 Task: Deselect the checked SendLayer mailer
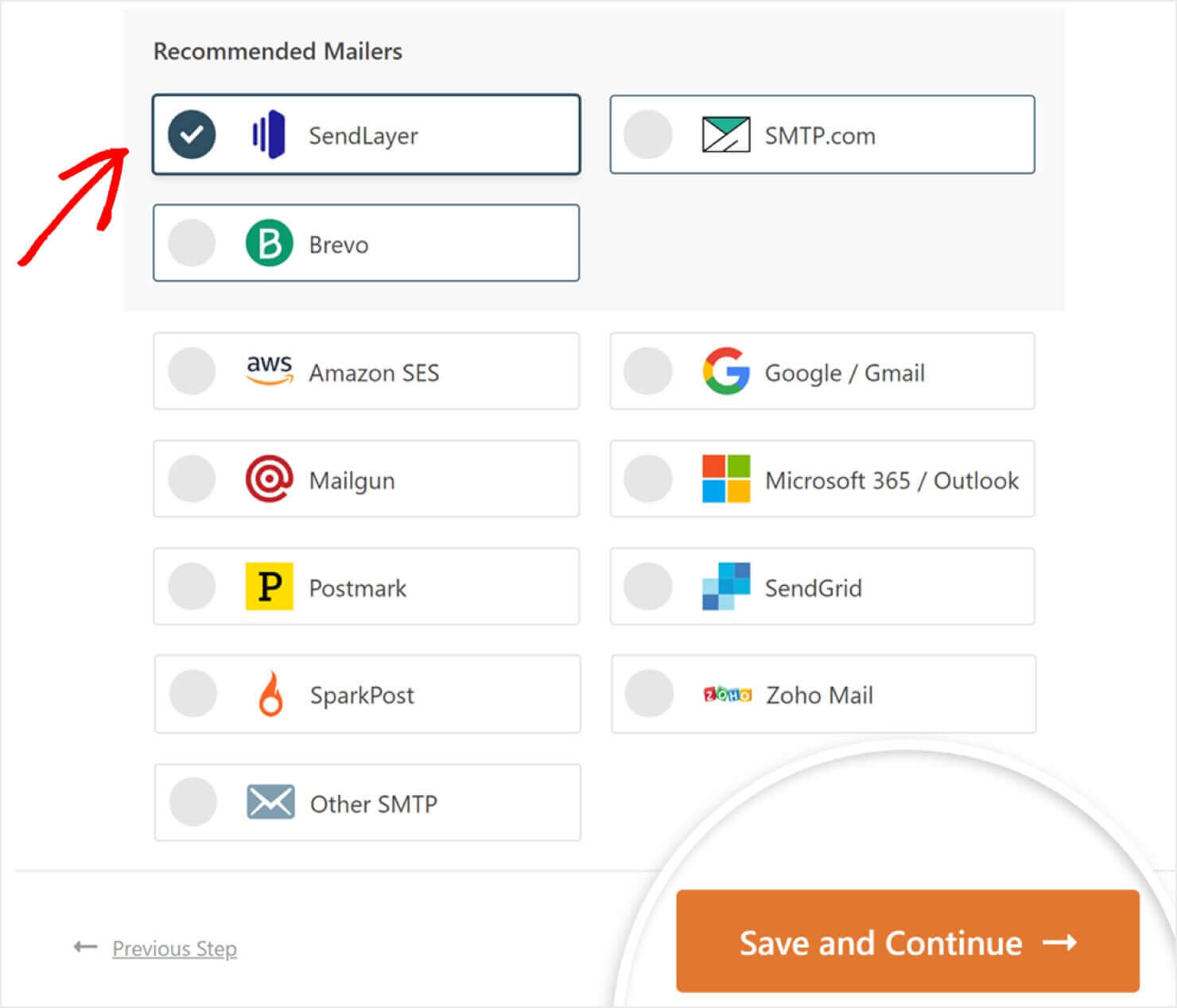coord(191,134)
